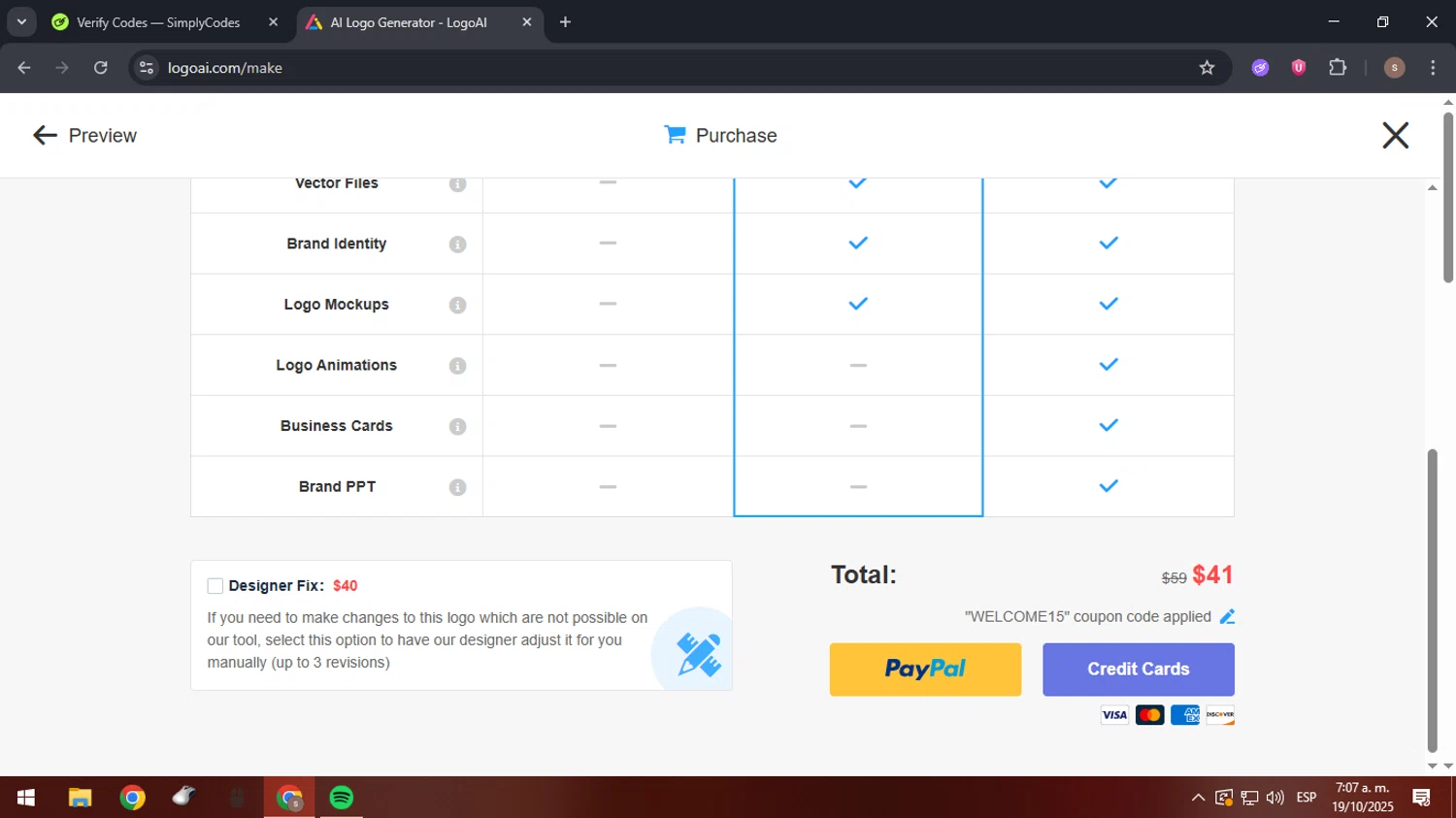
Task: Click the $41 discounted total price
Action: (x=1212, y=575)
